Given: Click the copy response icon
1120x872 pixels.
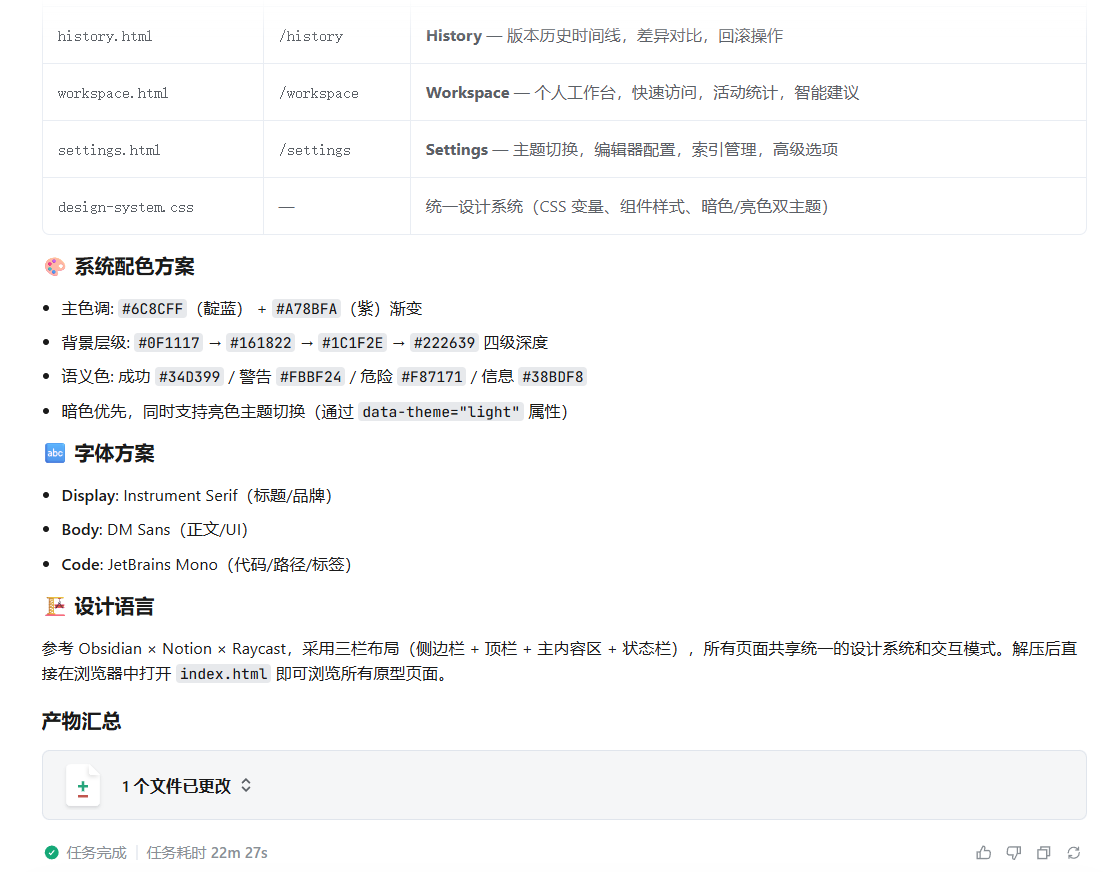Looking at the screenshot, I should [x=1044, y=853].
